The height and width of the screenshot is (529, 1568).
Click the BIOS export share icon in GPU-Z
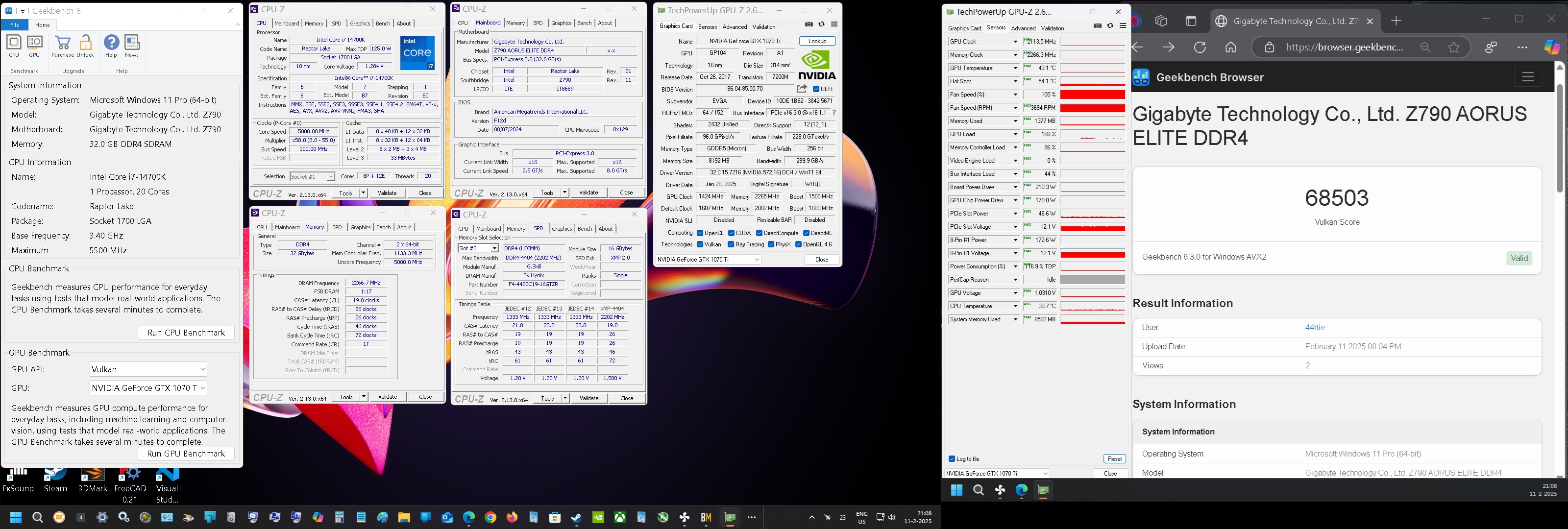click(802, 89)
